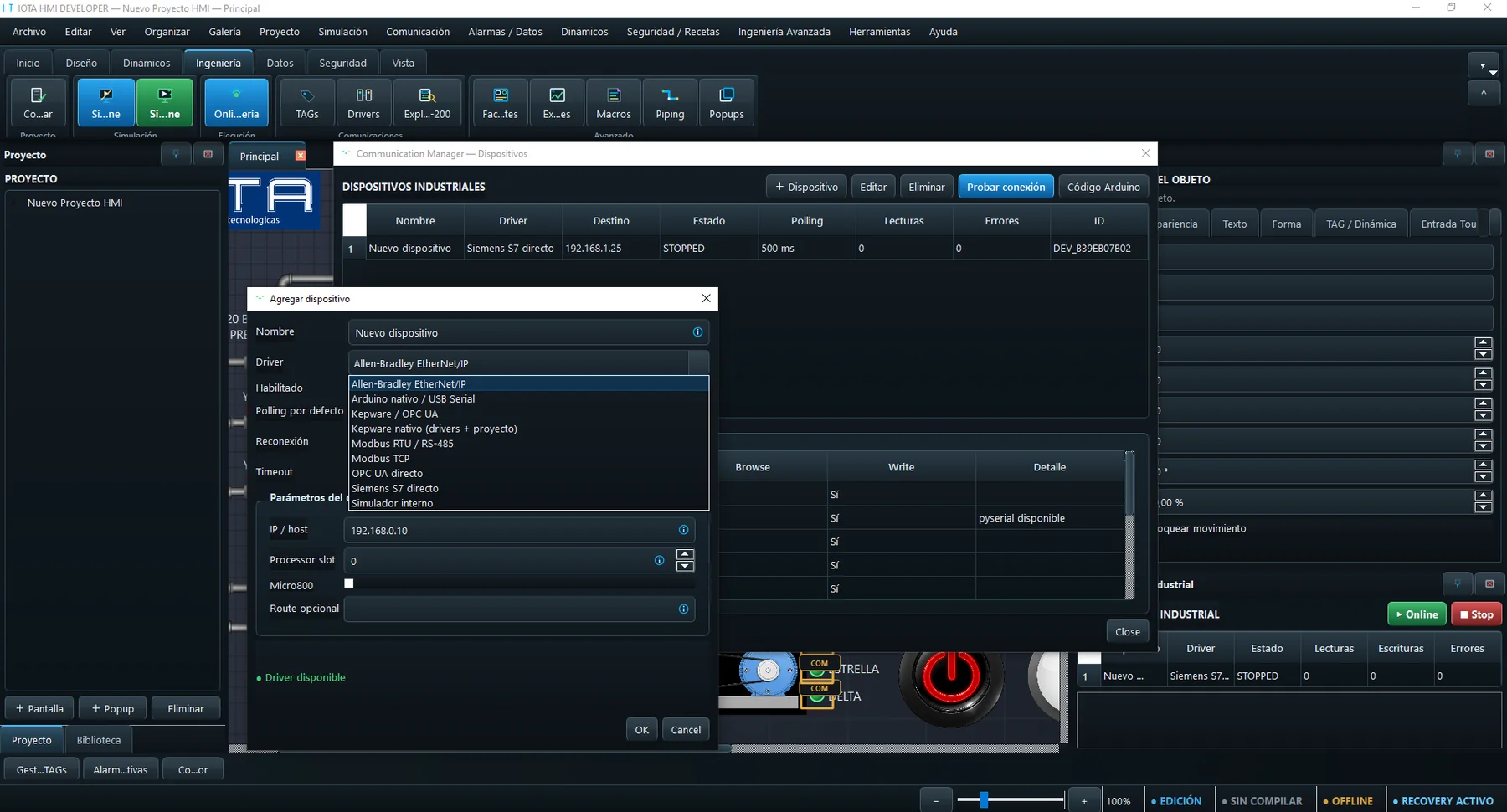Pin the object properties panel on right
1507x812 pixels.
(x=1458, y=154)
